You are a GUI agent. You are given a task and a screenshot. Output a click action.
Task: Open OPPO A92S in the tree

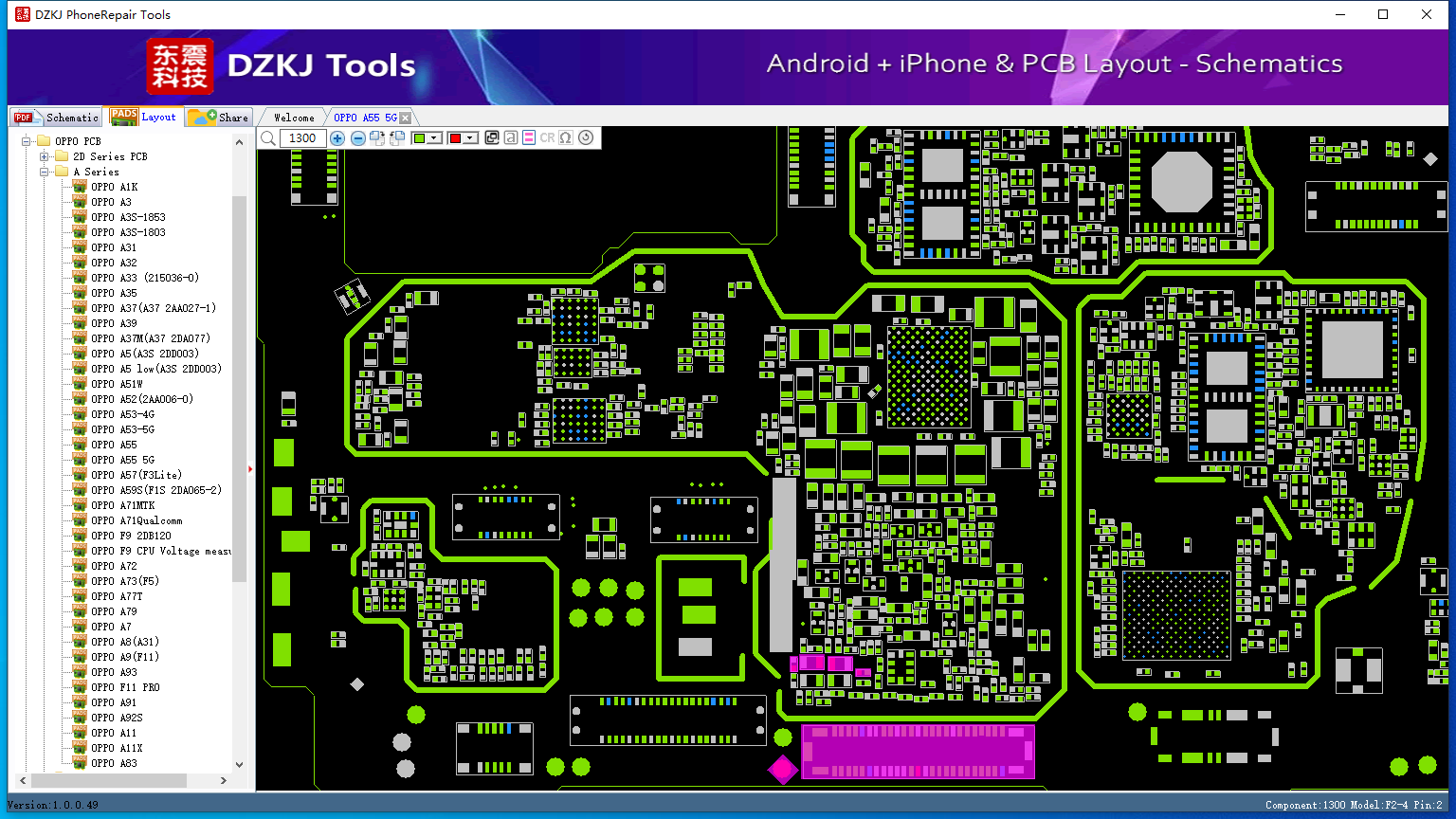coord(117,718)
